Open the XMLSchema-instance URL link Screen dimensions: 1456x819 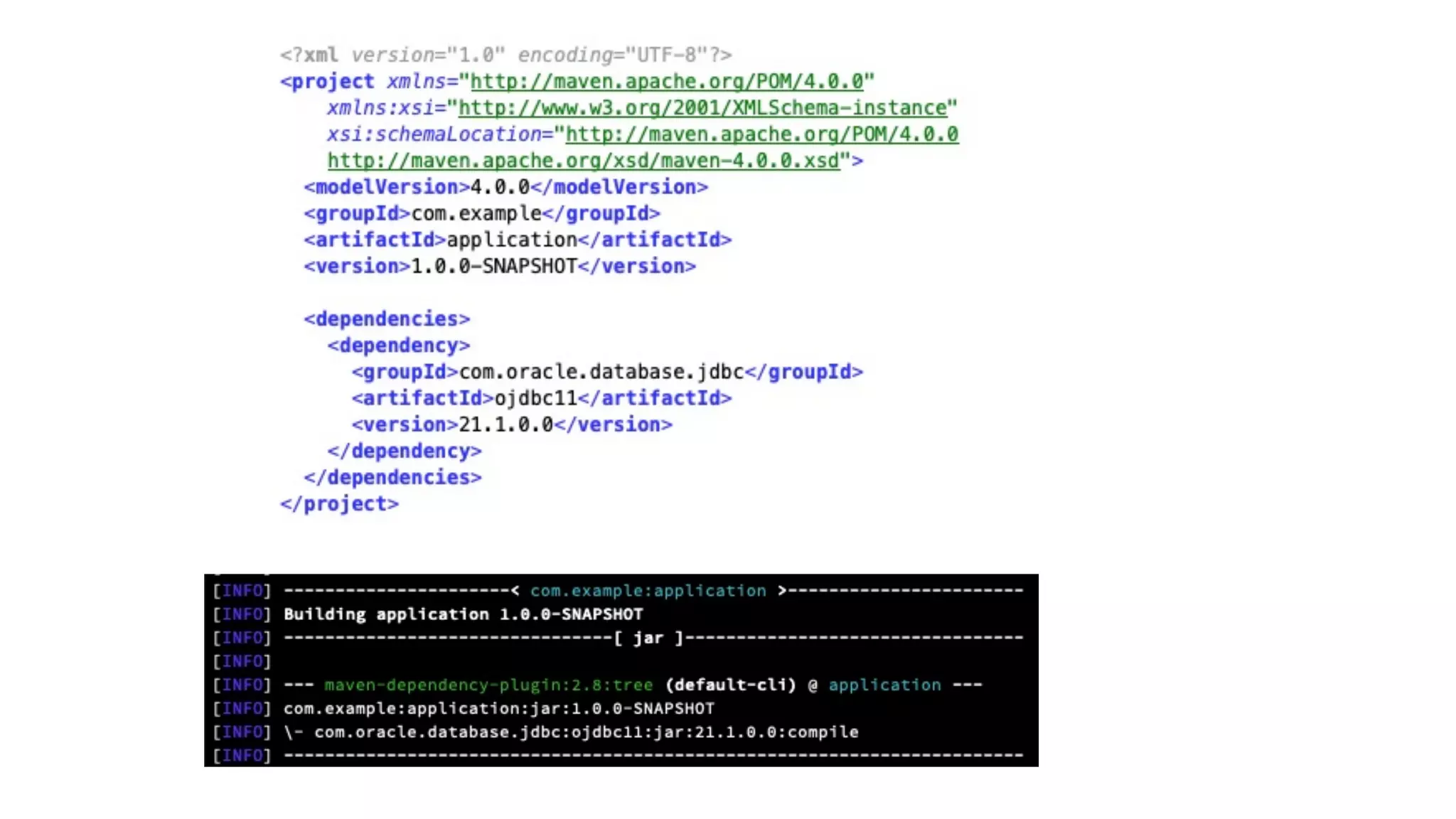[702, 108]
